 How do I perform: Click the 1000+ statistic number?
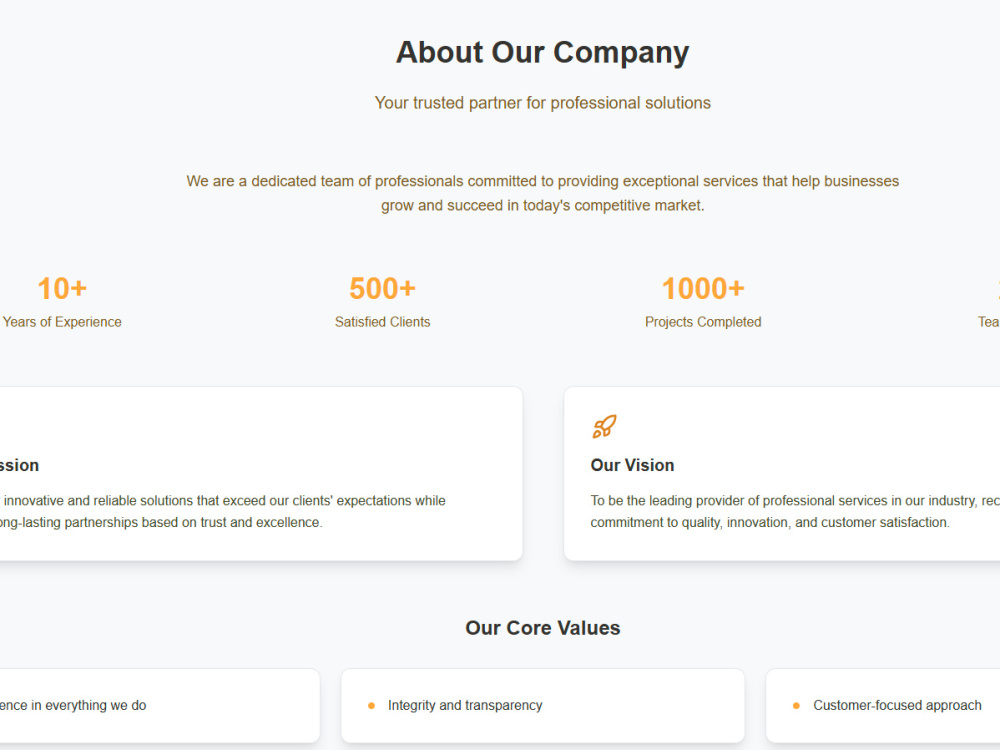click(x=703, y=288)
